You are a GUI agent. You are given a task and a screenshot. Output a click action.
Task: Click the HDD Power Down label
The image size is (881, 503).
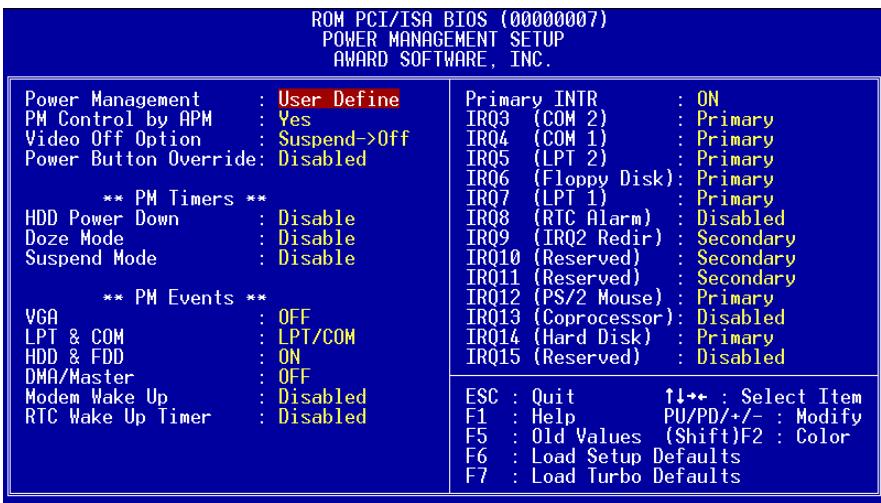pyautogui.click(x=102, y=218)
